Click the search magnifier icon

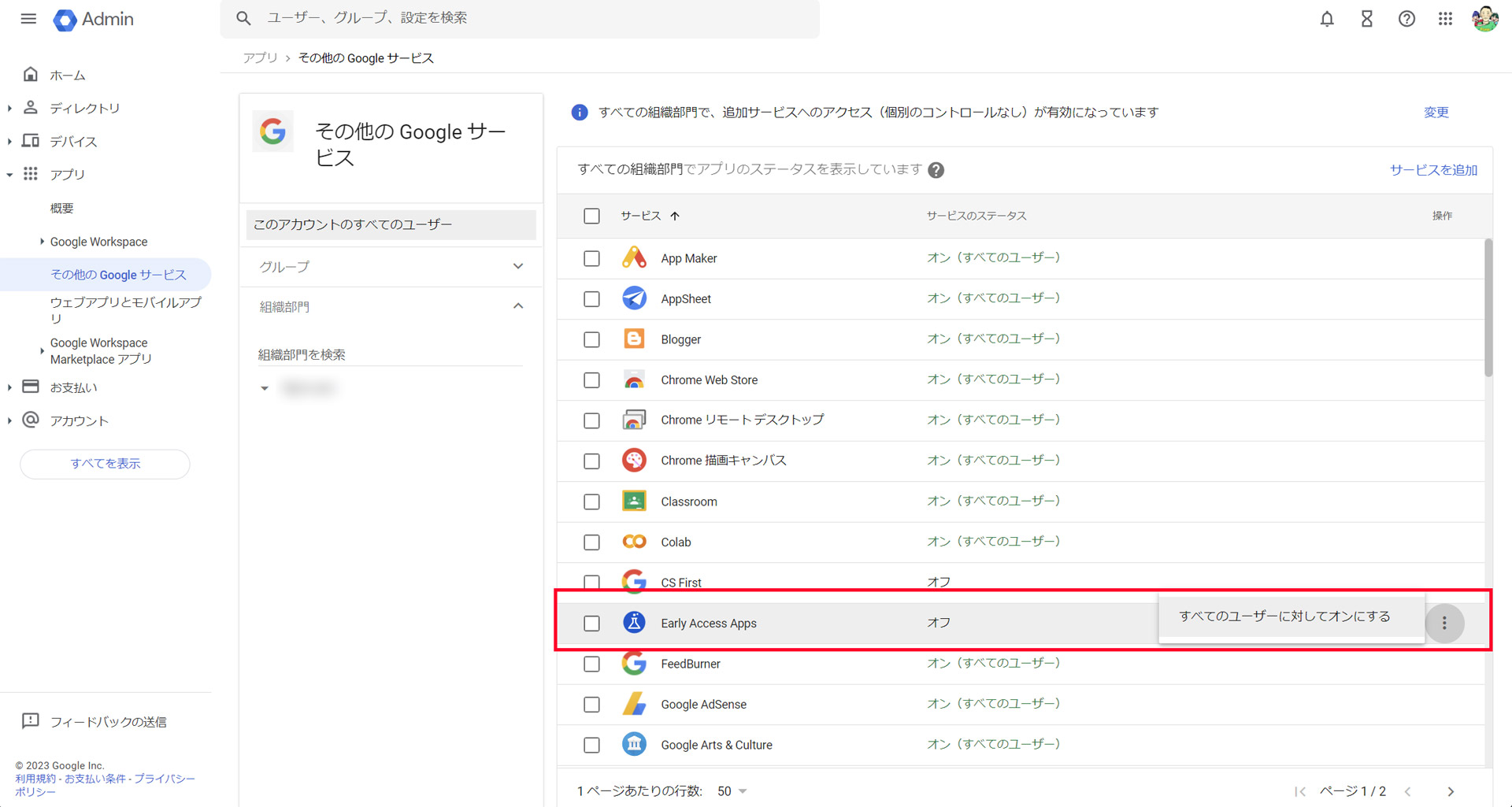pos(243,18)
